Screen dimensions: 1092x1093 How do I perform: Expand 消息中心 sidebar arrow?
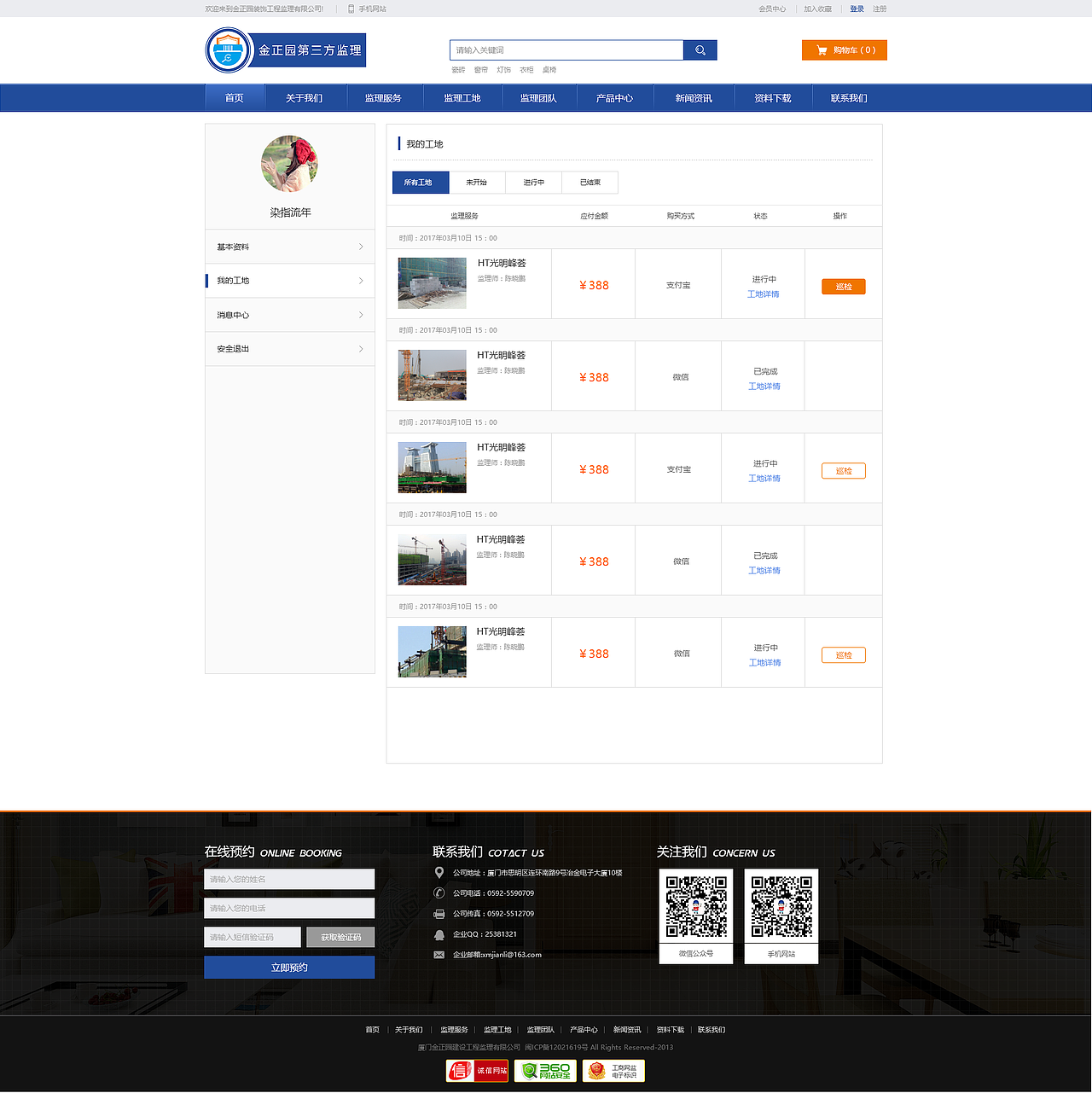(x=361, y=315)
